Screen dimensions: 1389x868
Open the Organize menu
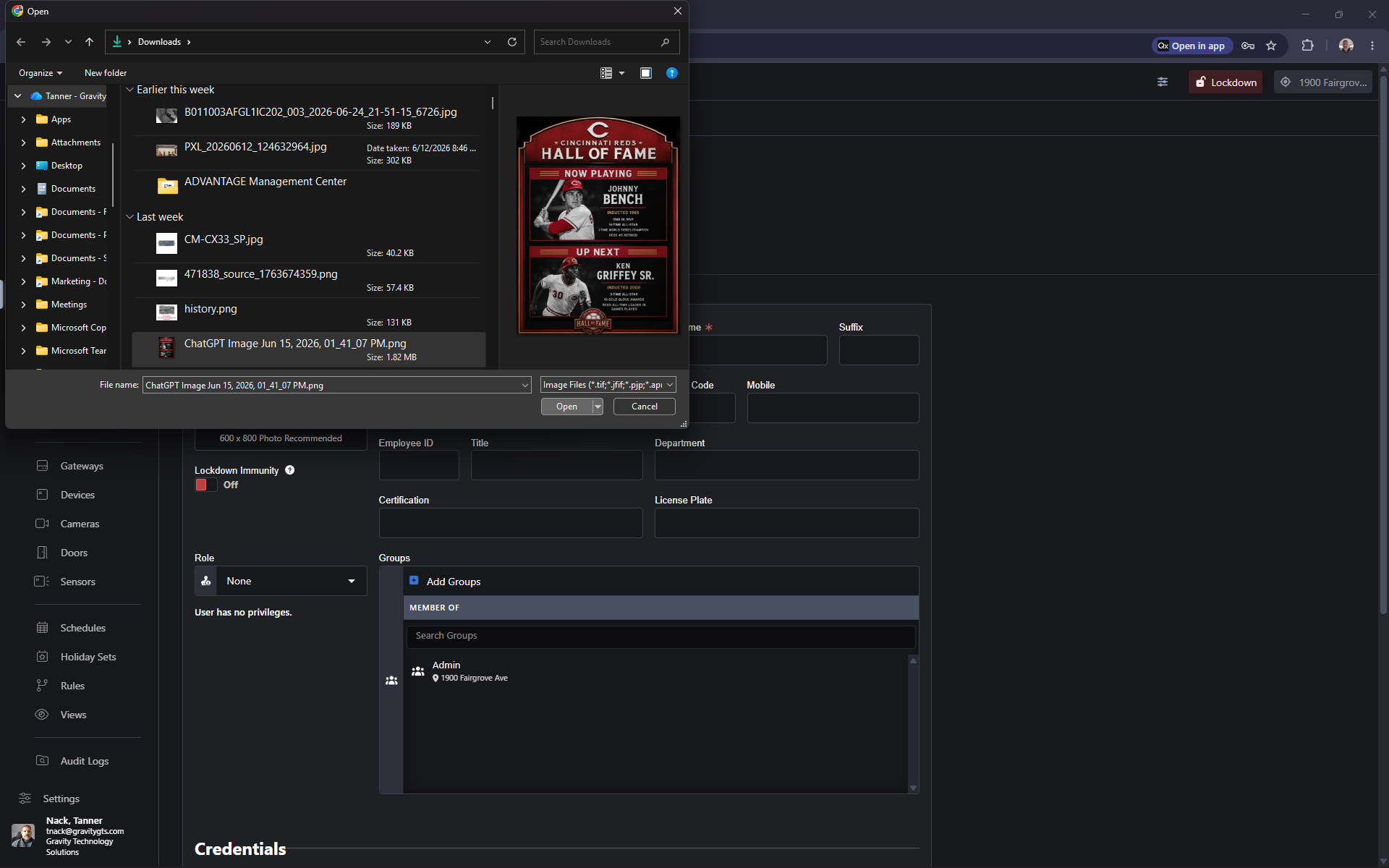pos(41,73)
